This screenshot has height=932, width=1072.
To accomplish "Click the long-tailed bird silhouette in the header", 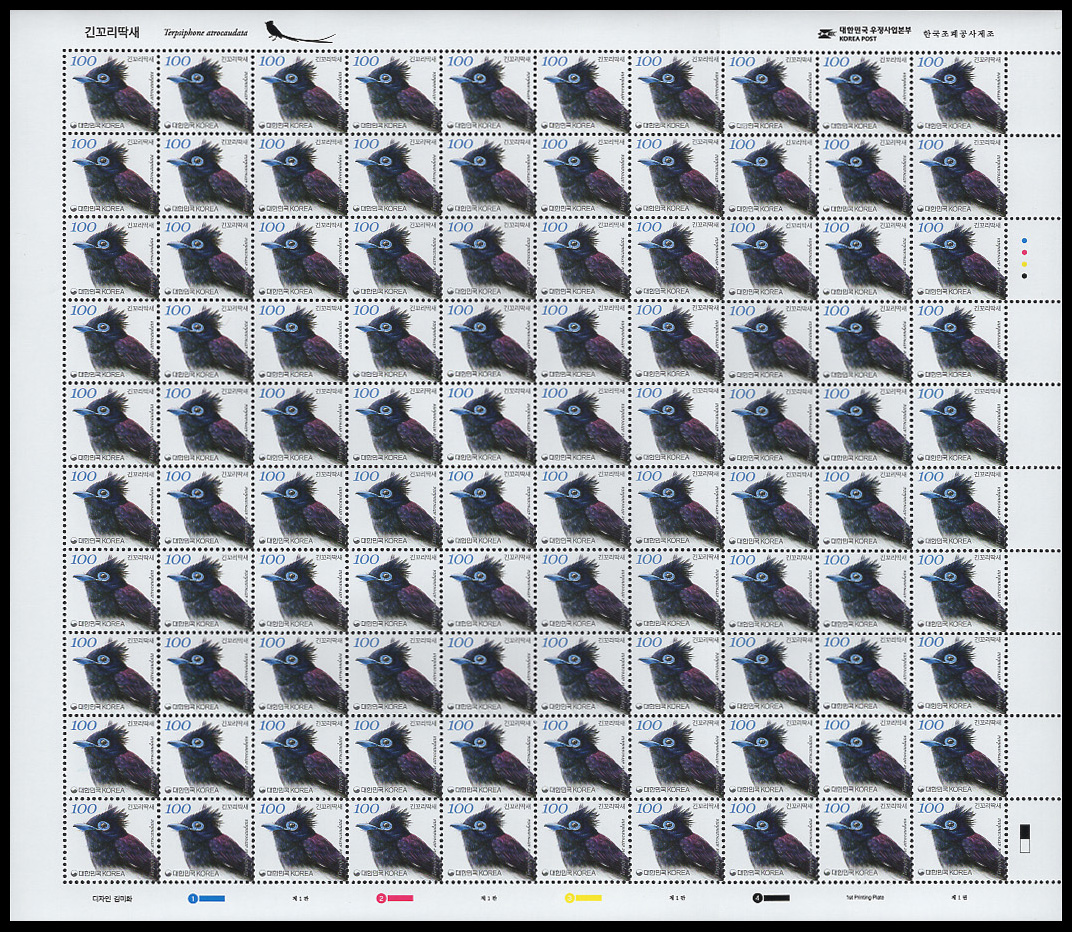I will tap(299, 31).
